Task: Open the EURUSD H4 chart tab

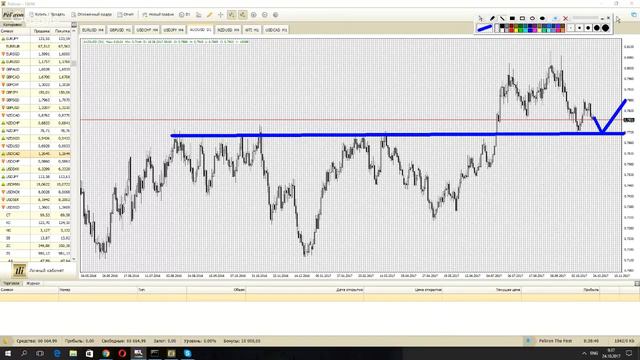Action: tap(93, 30)
